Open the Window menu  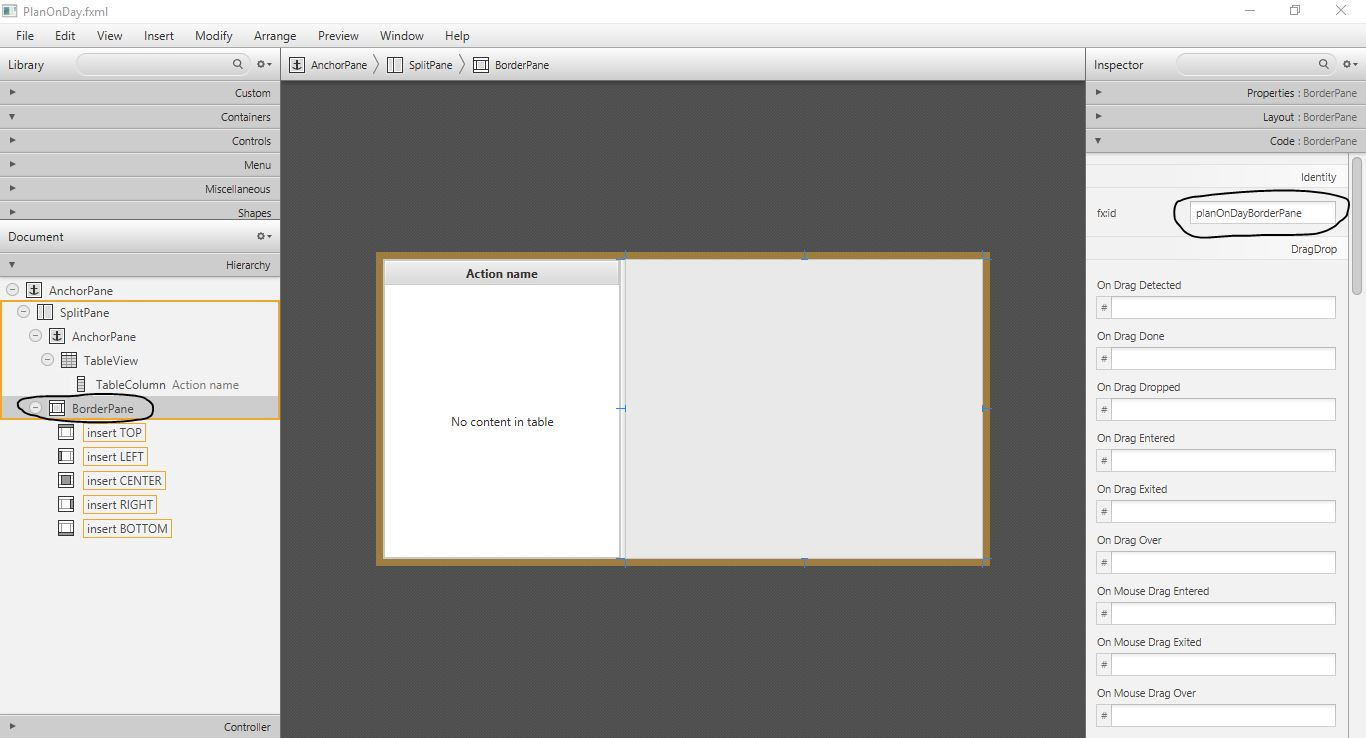402,35
